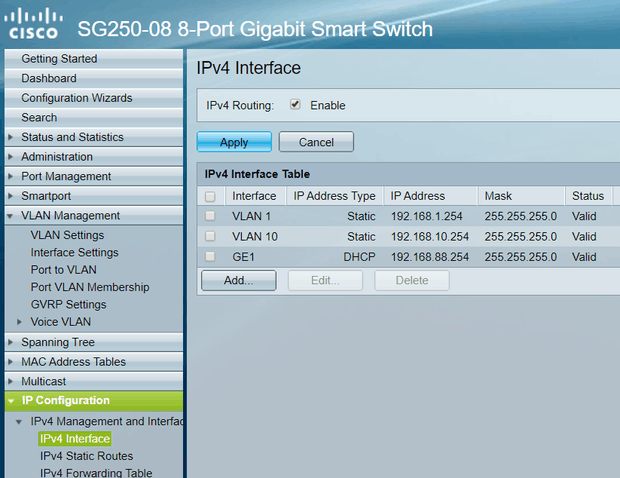Click the Interface column header
The width and height of the screenshot is (620, 478).
[x=254, y=196]
